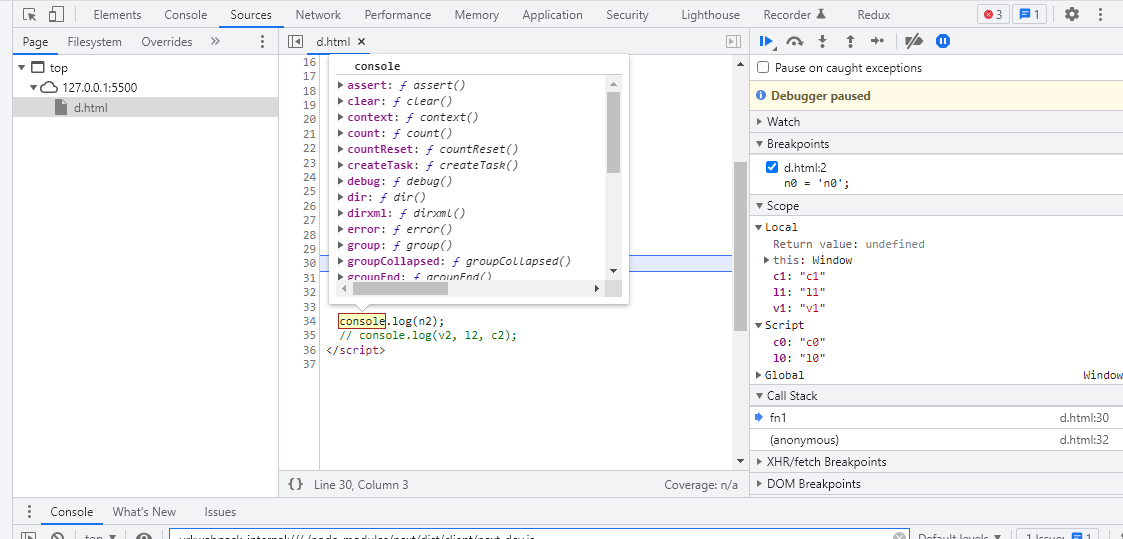Open the Performance panel tab

click(x=398, y=14)
